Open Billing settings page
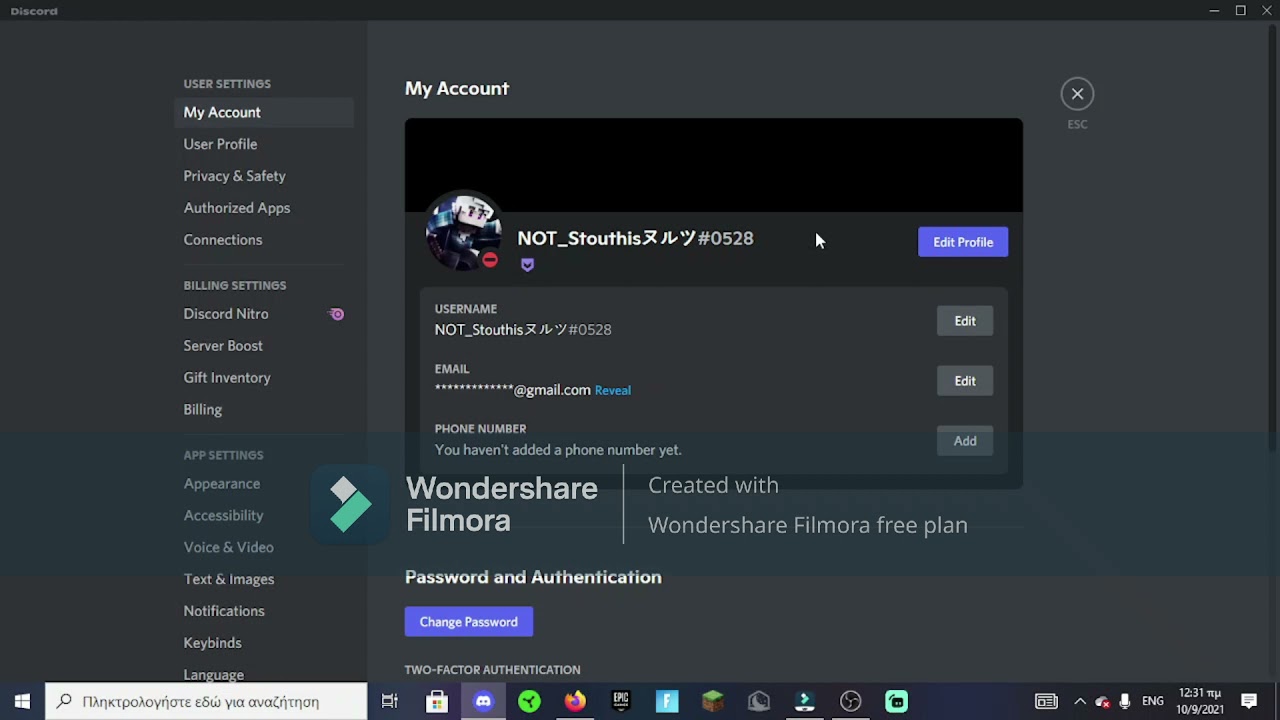 click(x=264, y=410)
